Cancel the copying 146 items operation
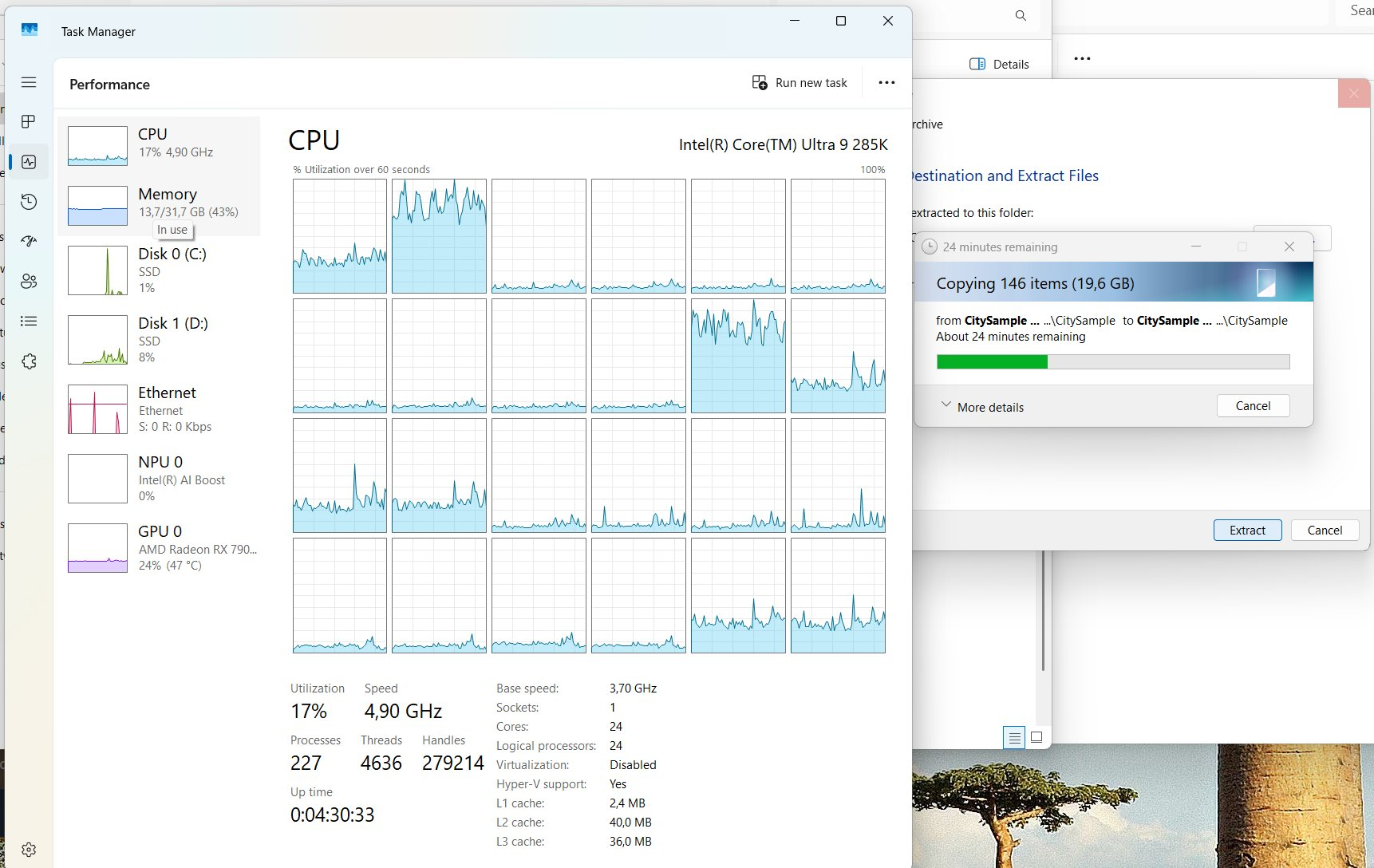The height and width of the screenshot is (868, 1374). point(1253,405)
